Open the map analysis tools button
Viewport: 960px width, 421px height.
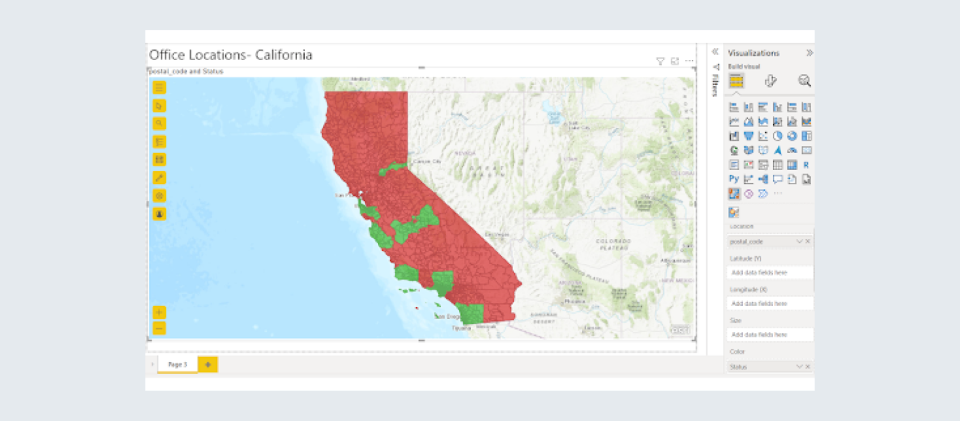159,177
